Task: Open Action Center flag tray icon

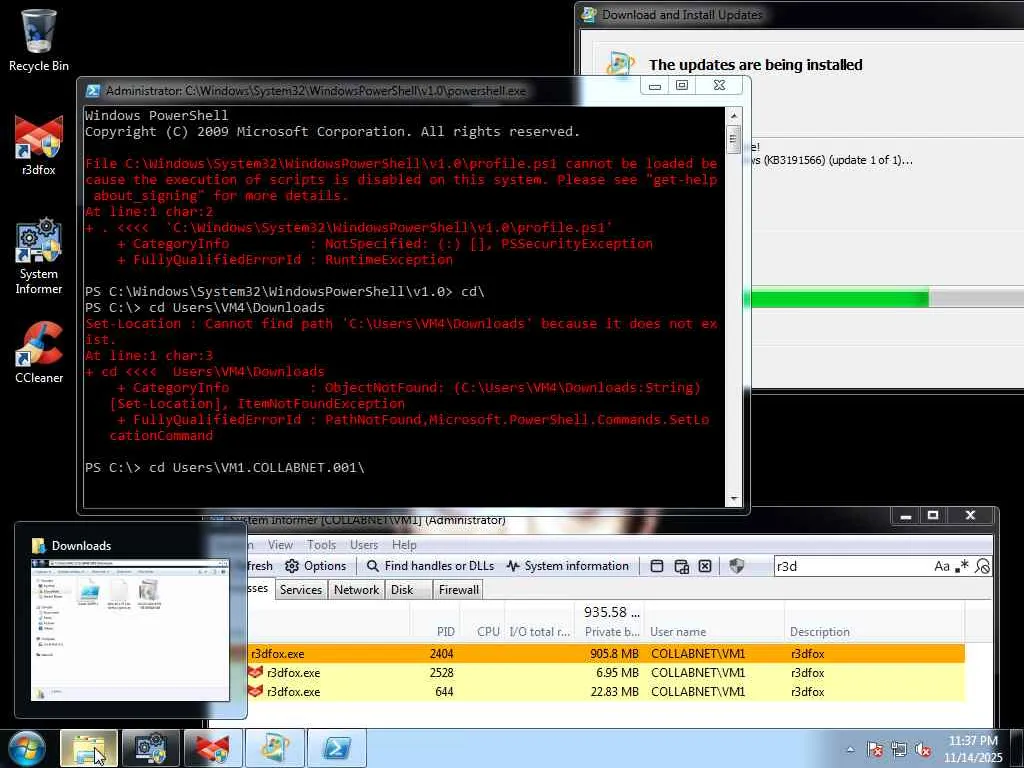Action: [875, 749]
